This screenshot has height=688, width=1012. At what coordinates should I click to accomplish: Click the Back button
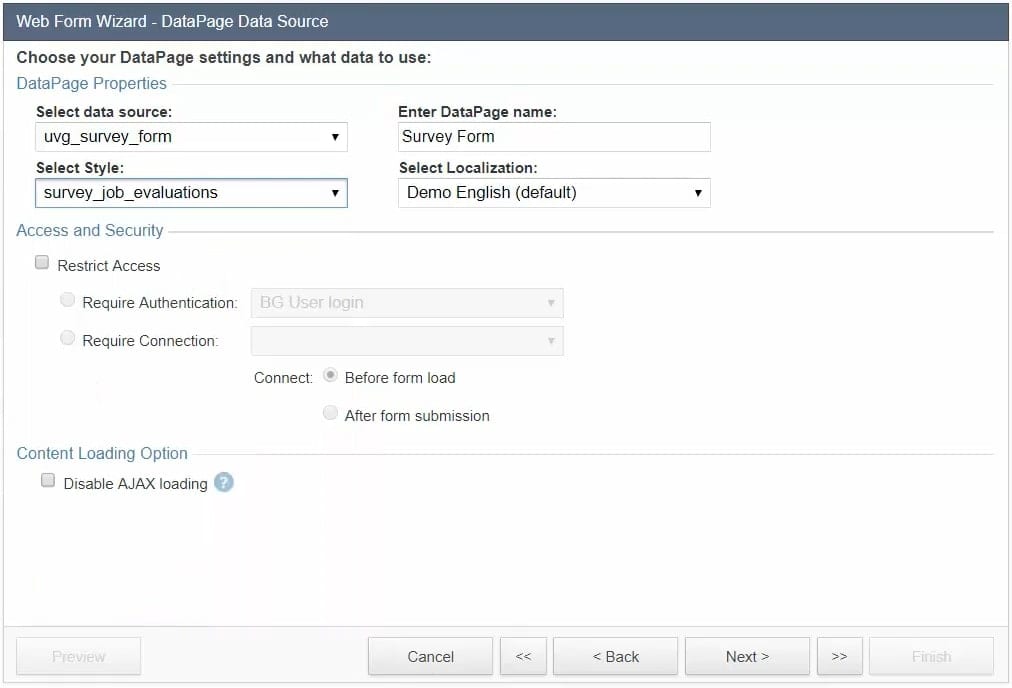(615, 657)
